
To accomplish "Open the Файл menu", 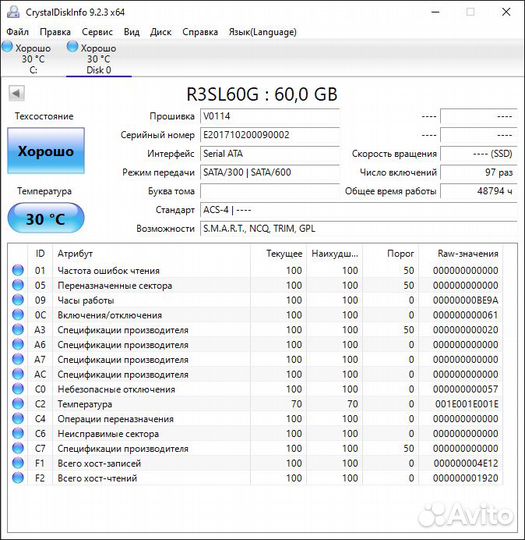I will click(x=18, y=32).
